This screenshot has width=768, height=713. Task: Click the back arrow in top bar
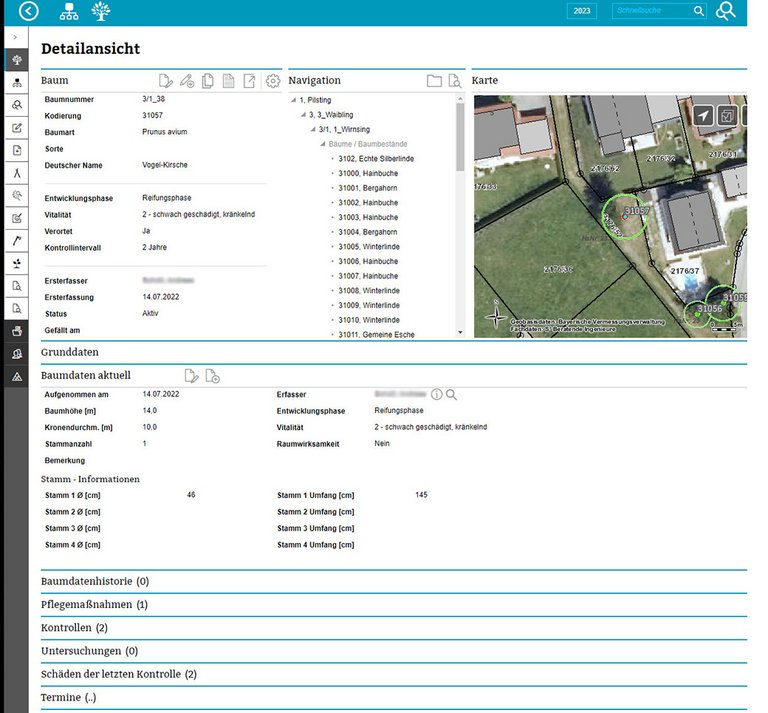[28, 11]
